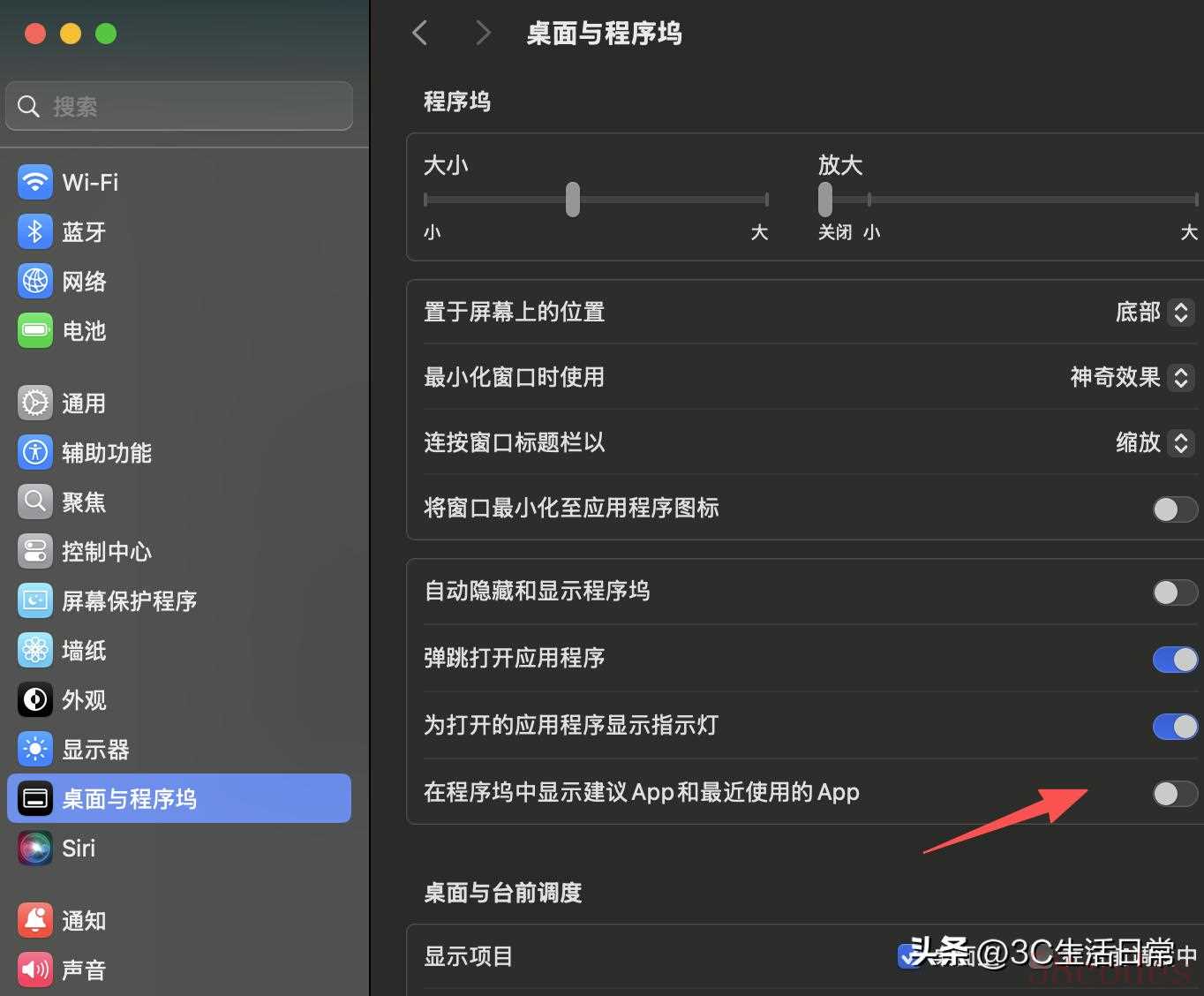The height and width of the screenshot is (996, 1204).
Task: Click the 辅助功能 accessibility icon
Action: pos(35,453)
